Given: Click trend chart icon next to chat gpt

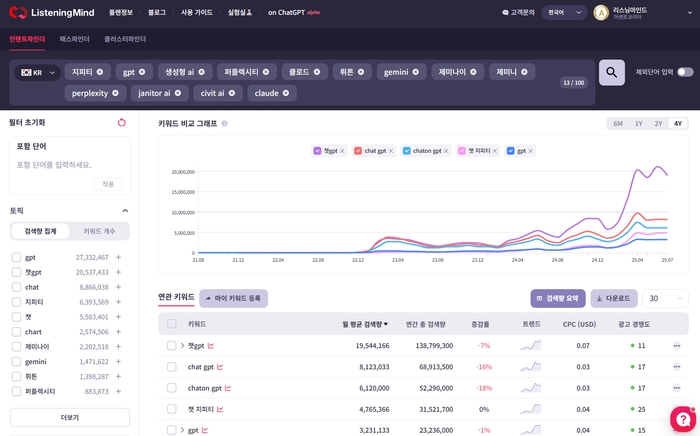Looking at the screenshot, I should pyautogui.click(x=220, y=367).
